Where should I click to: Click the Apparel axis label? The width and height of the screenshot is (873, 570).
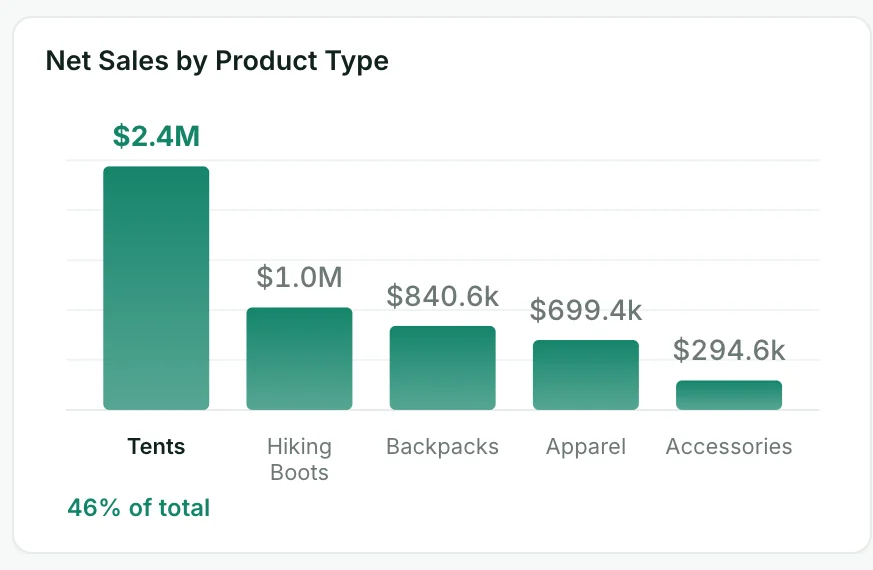click(x=586, y=447)
